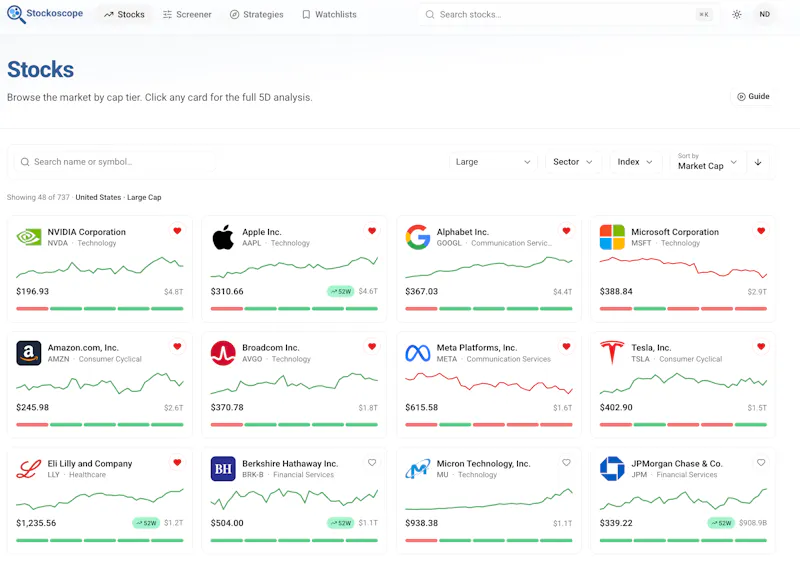The height and width of the screenshot is (563, 800).
Task: Click the Meta logo icon
Action: tap(418, 353)
